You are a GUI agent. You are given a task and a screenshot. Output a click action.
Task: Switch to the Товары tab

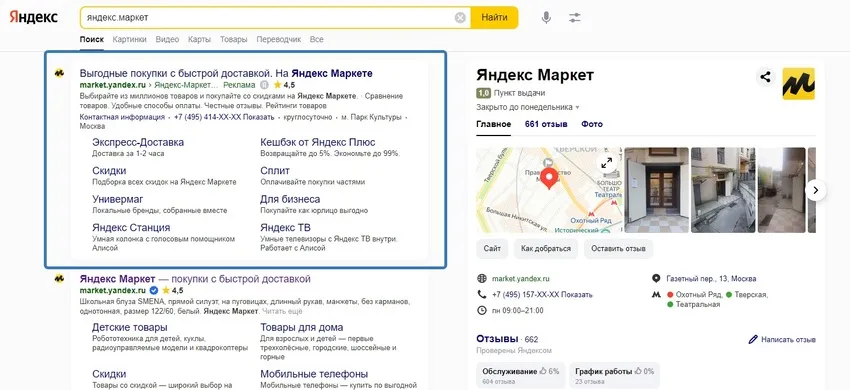click(233, 39)
